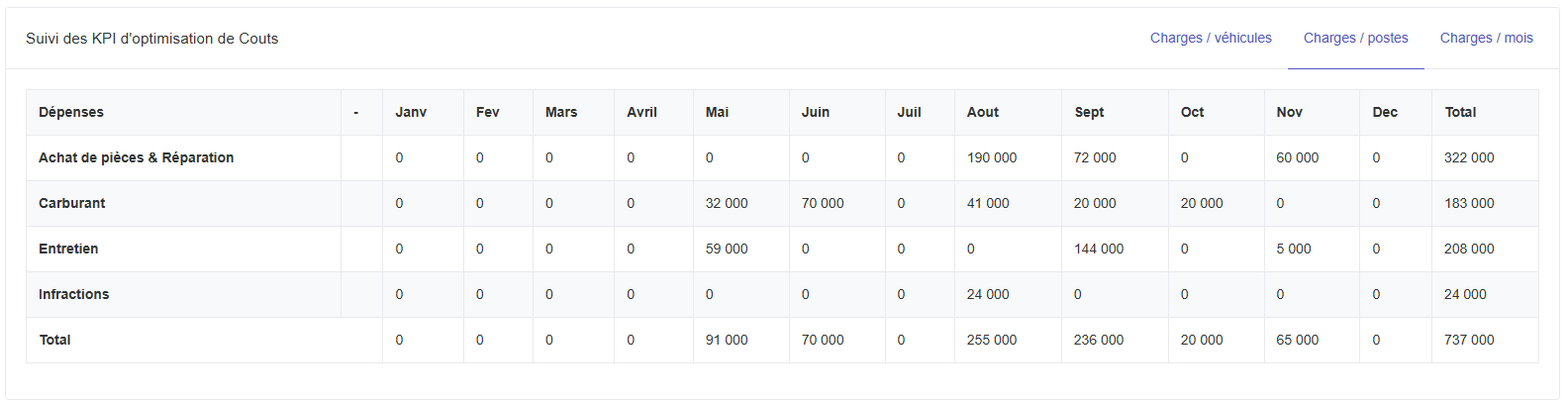
Task: Click the dash column header
Action: point(356,112)
